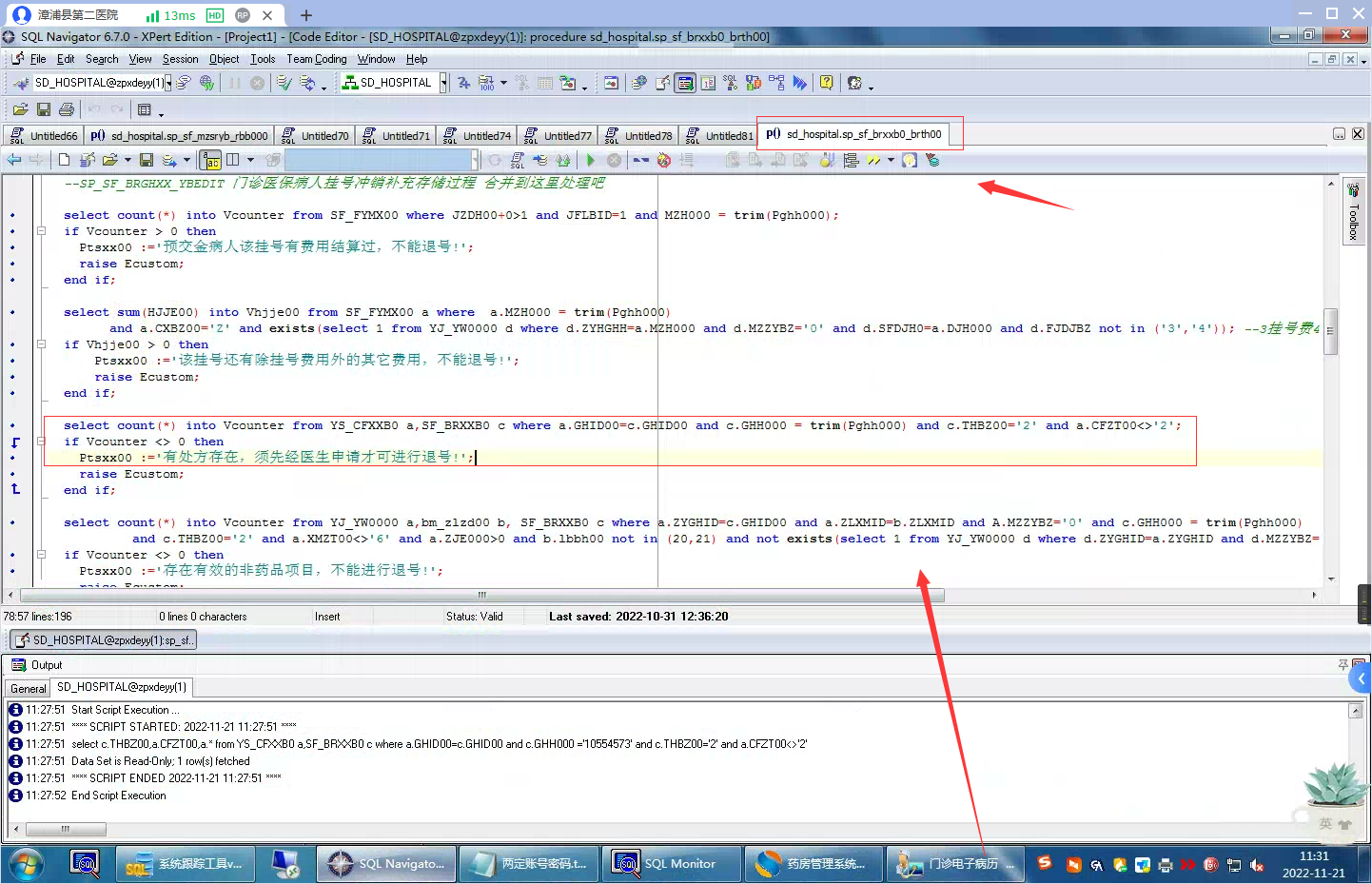The image size is (1372, 884).
Task: Open the Toolbox side panel
Action: point(1353,212)
